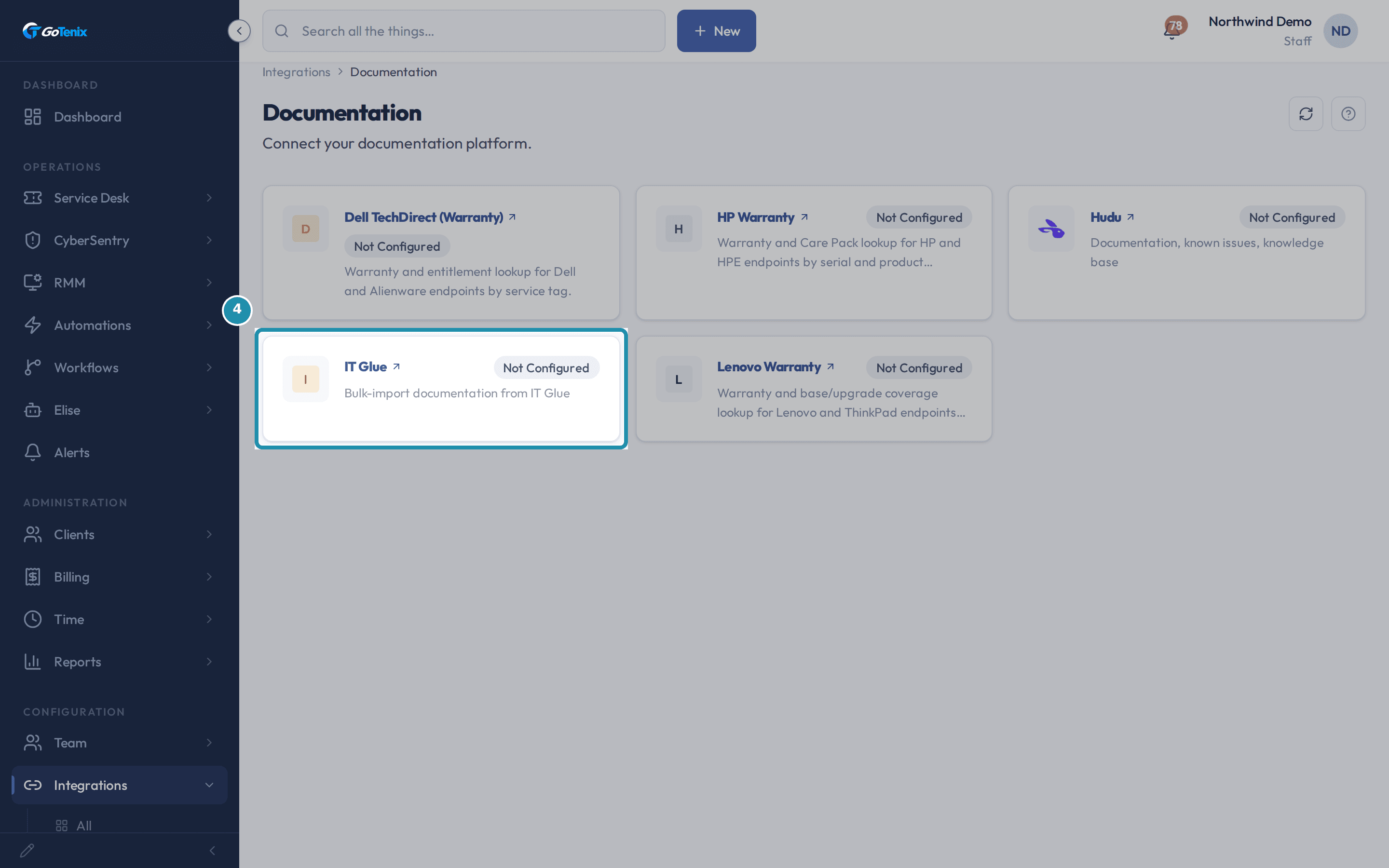The image size is (1389, 868).
Task: Click the Reports chart icon
Action: [33, 662]
